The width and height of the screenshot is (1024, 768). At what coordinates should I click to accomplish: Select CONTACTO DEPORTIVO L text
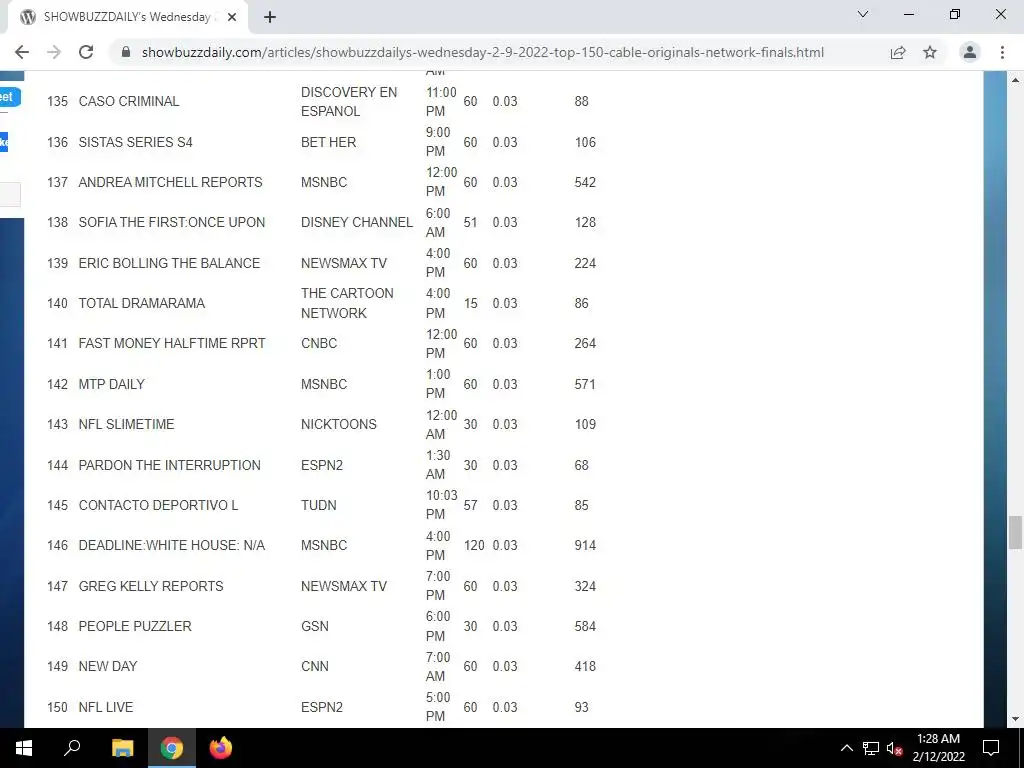[x=158, y=505]
